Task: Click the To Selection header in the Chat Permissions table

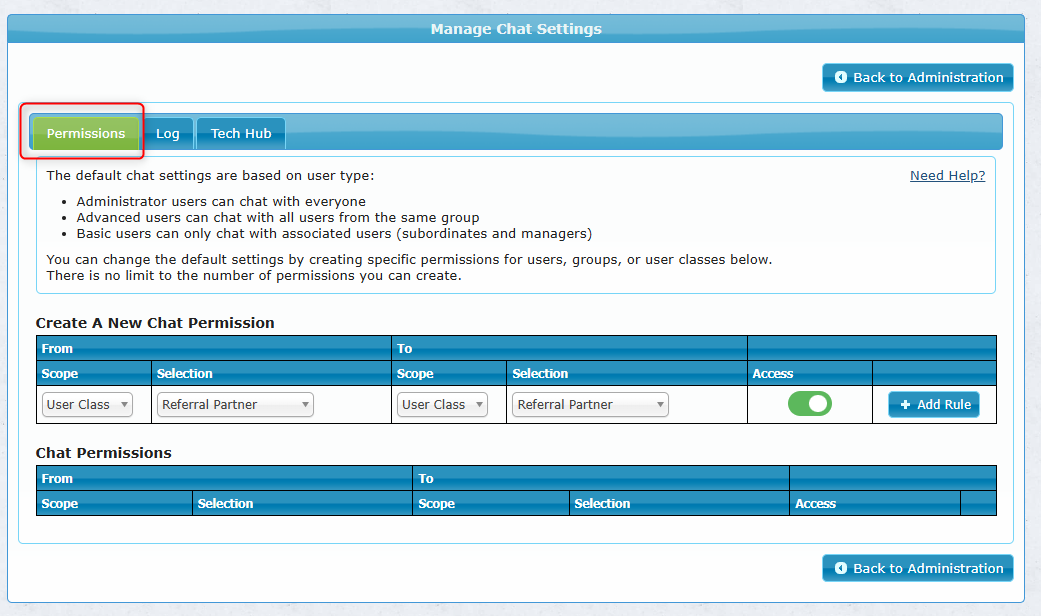Action: (602, 504)
